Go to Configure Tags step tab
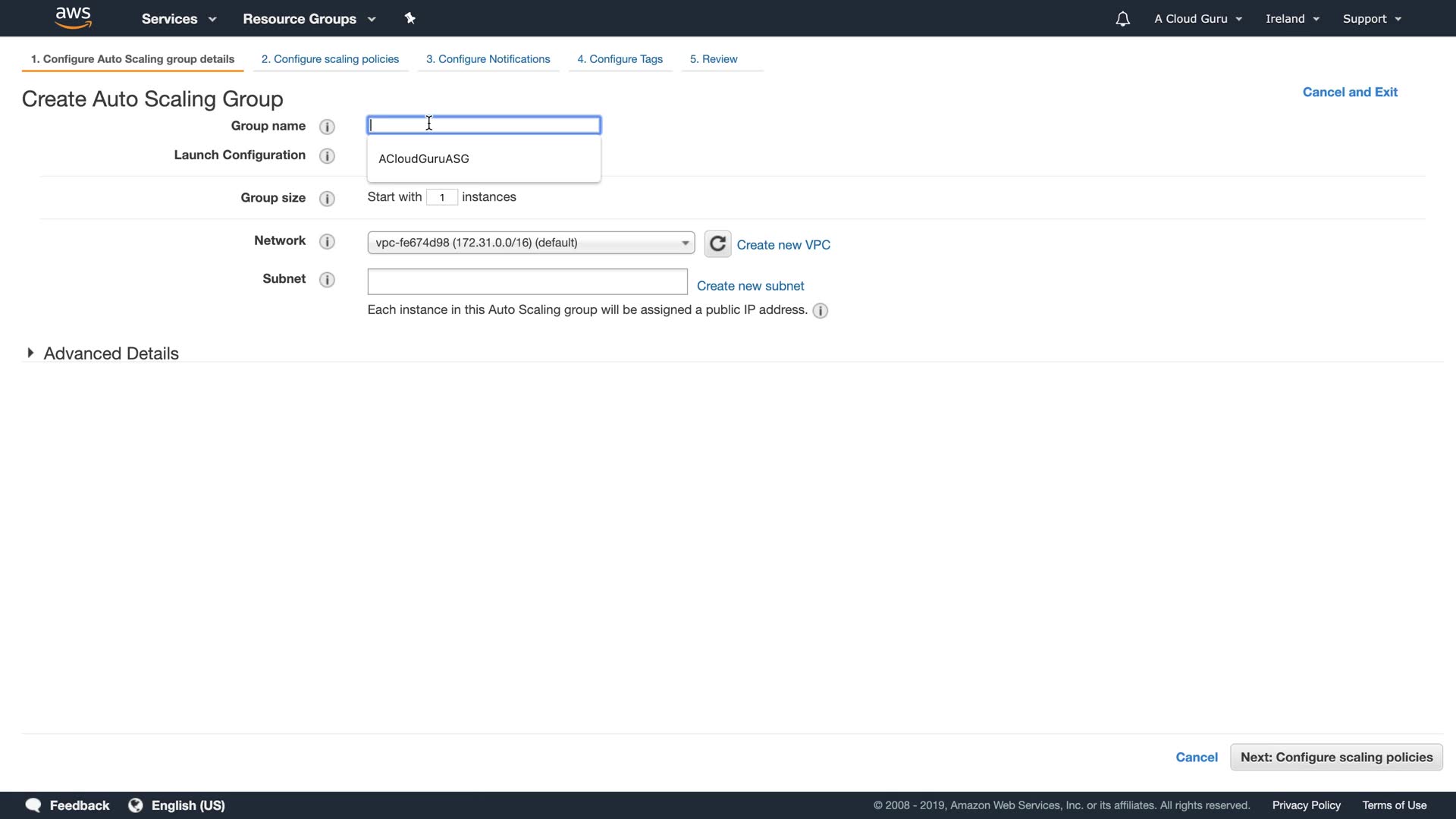This screenshot has height=819, width=1456. pos(620,59)
